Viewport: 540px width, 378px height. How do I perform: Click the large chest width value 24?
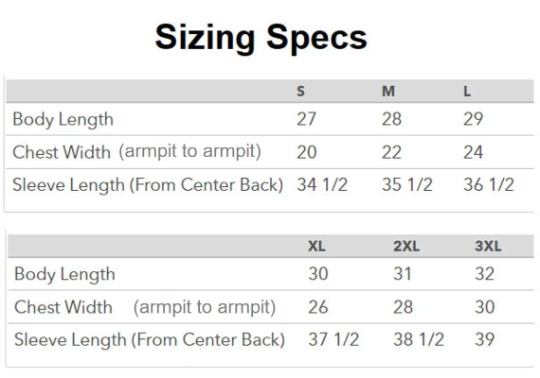473,152
